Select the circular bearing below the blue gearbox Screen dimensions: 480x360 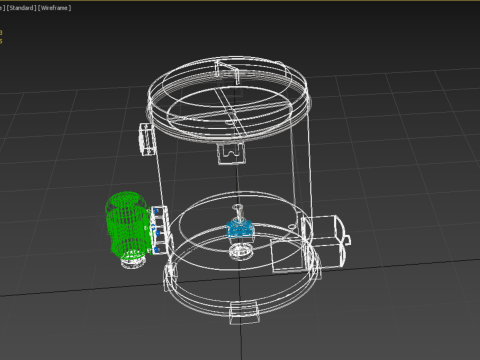[241, 251]
